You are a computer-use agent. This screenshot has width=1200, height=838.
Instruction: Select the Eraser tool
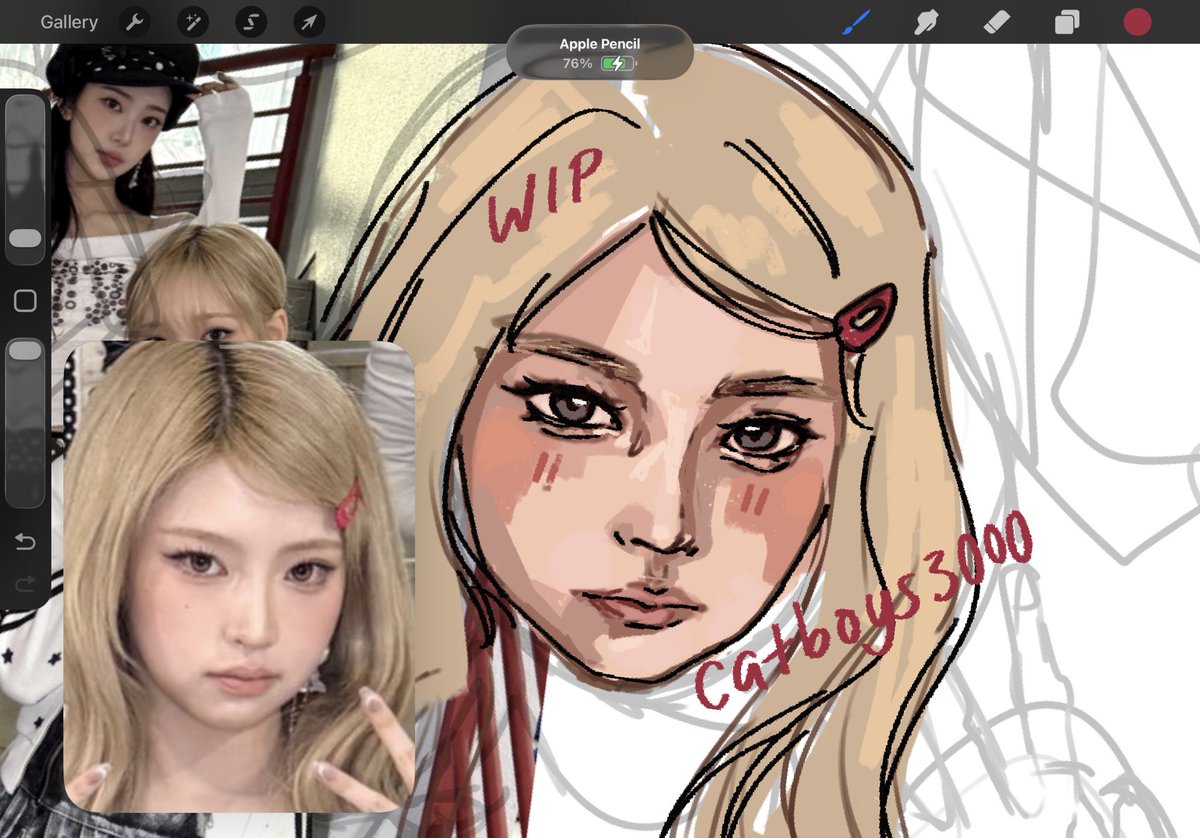click(997, 22)
